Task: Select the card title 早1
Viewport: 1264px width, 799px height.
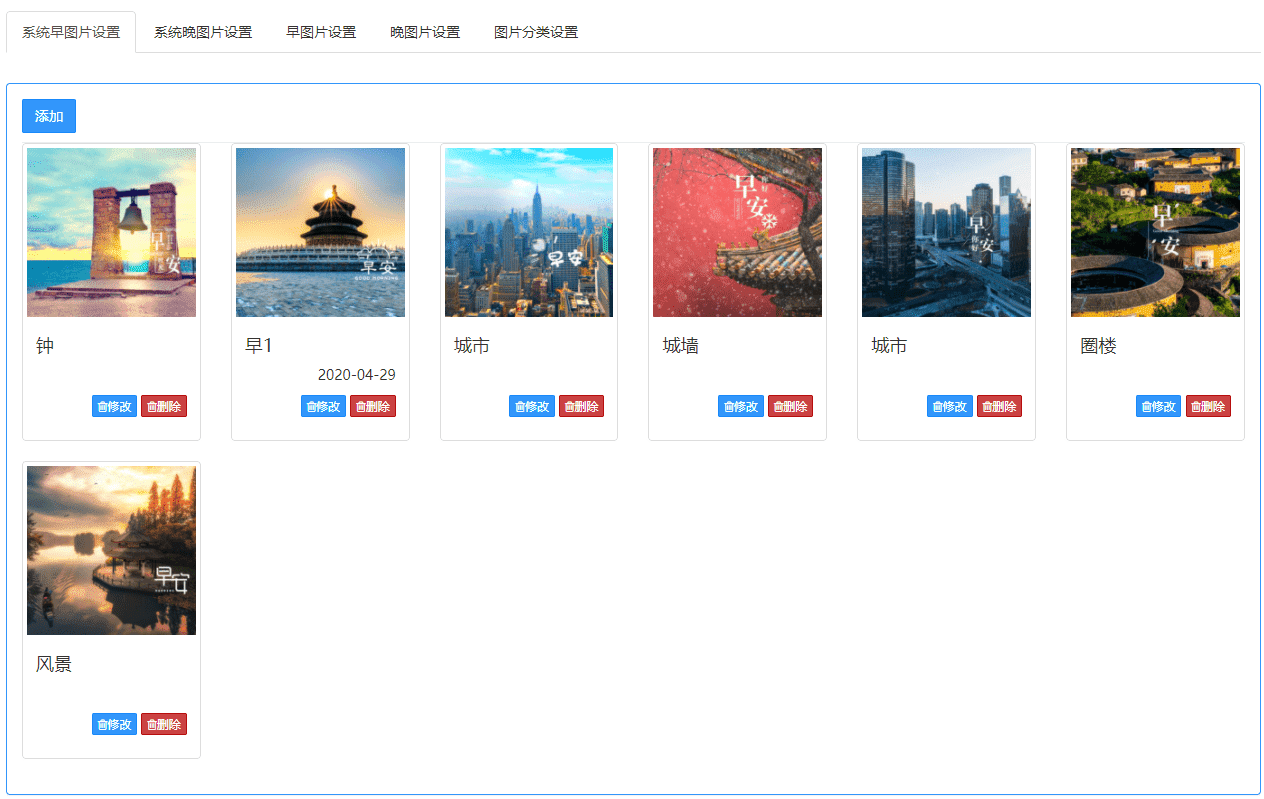Action: tap(259, 346)
